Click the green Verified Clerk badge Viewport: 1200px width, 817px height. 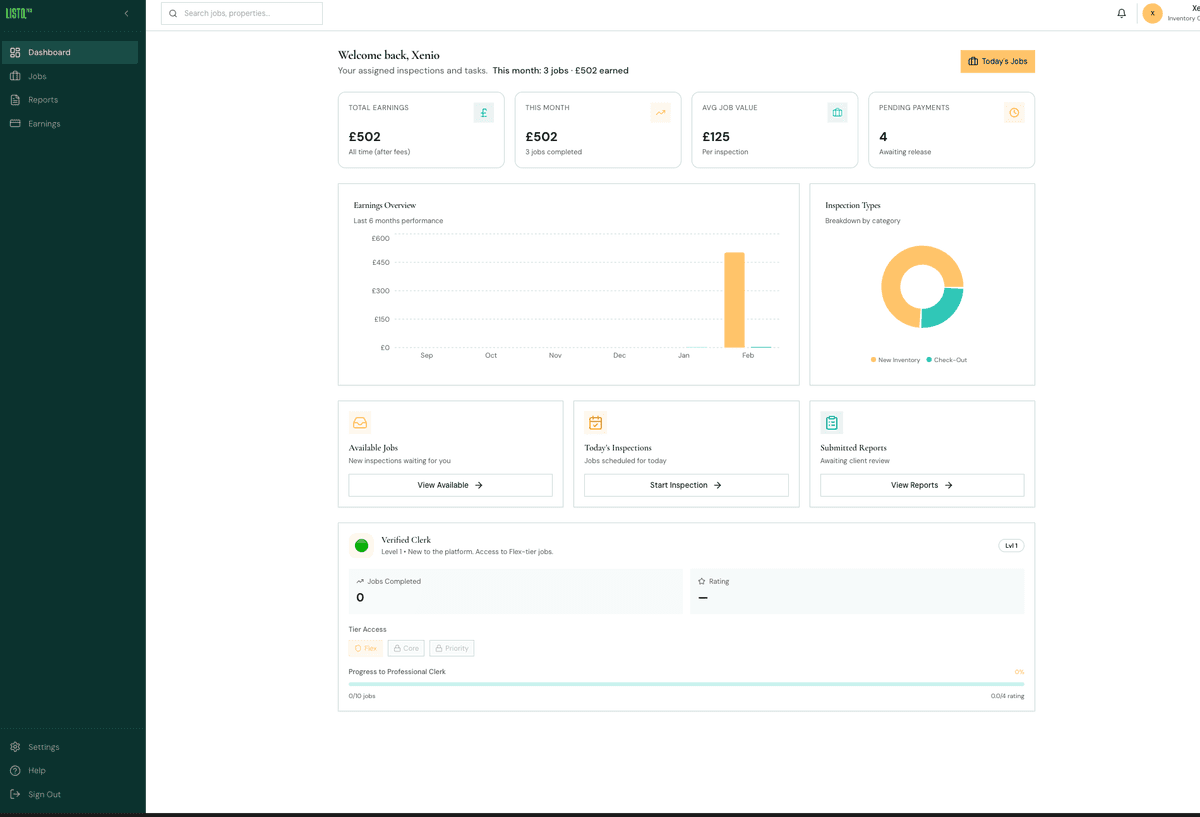coord(361,545)
